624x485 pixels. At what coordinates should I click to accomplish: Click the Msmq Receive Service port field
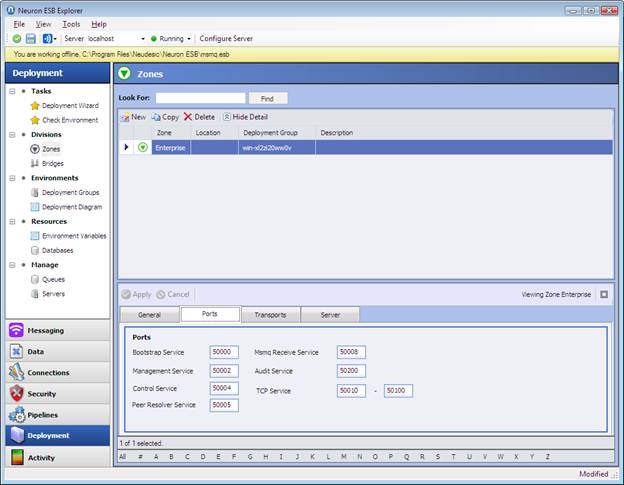coord(351,352)
